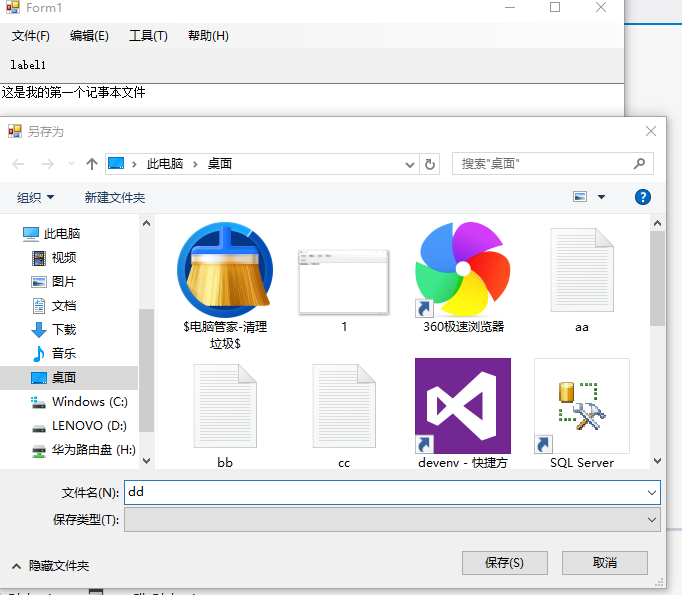The image size is (682, 595).
Task: Select 视频 in the navigation tree
Action: pos(54,257)
